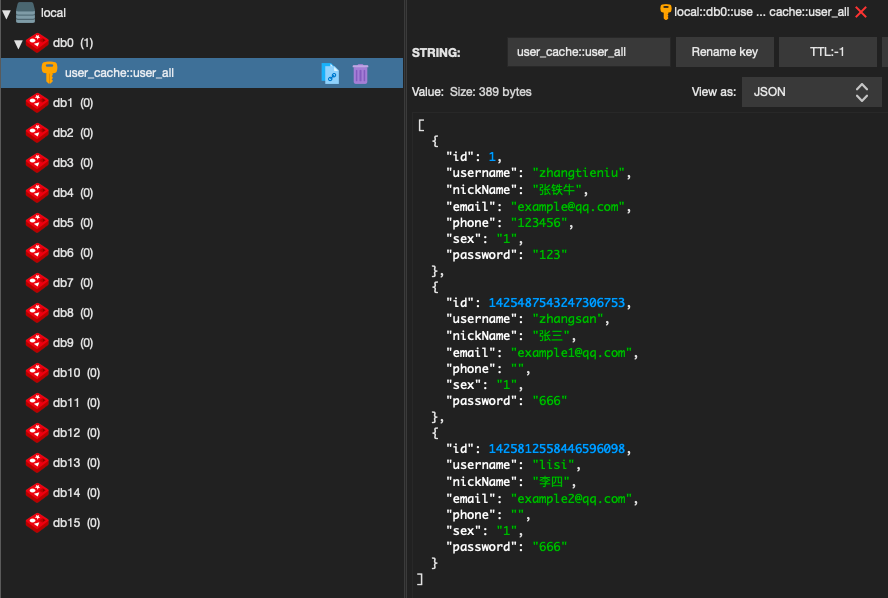
Task: Click the key name field user_cache::user_all
Action: (x=589, y=52)
